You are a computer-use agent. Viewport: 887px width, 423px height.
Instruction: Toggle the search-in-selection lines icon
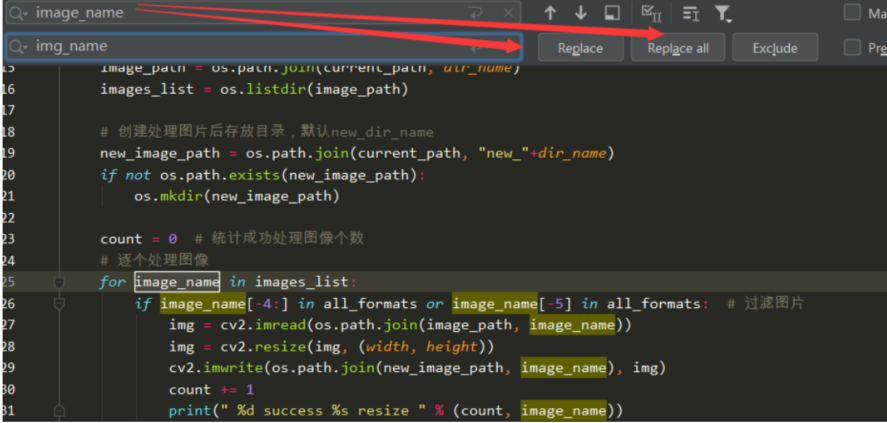point(691,14)
